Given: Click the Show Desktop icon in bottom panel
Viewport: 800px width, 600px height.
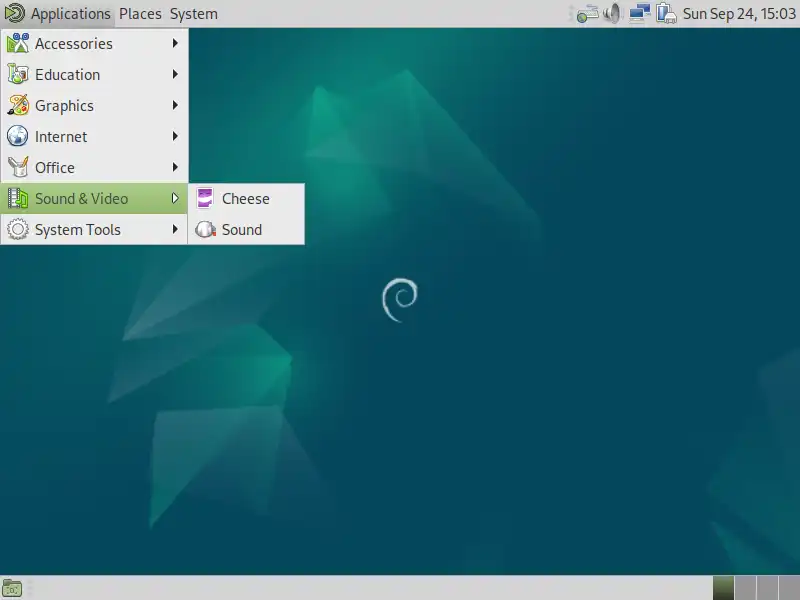Looking at the screenshot, I should pos(12,589).
